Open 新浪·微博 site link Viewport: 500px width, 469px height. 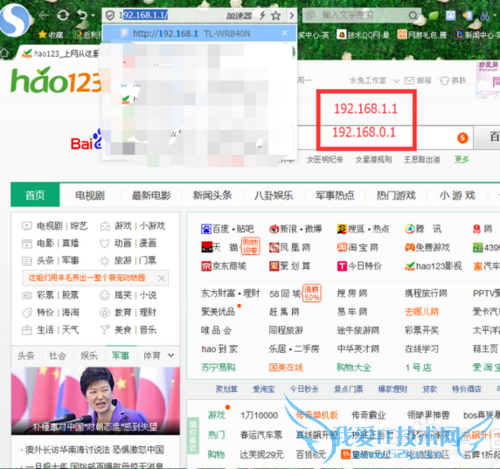coord(295,229)
